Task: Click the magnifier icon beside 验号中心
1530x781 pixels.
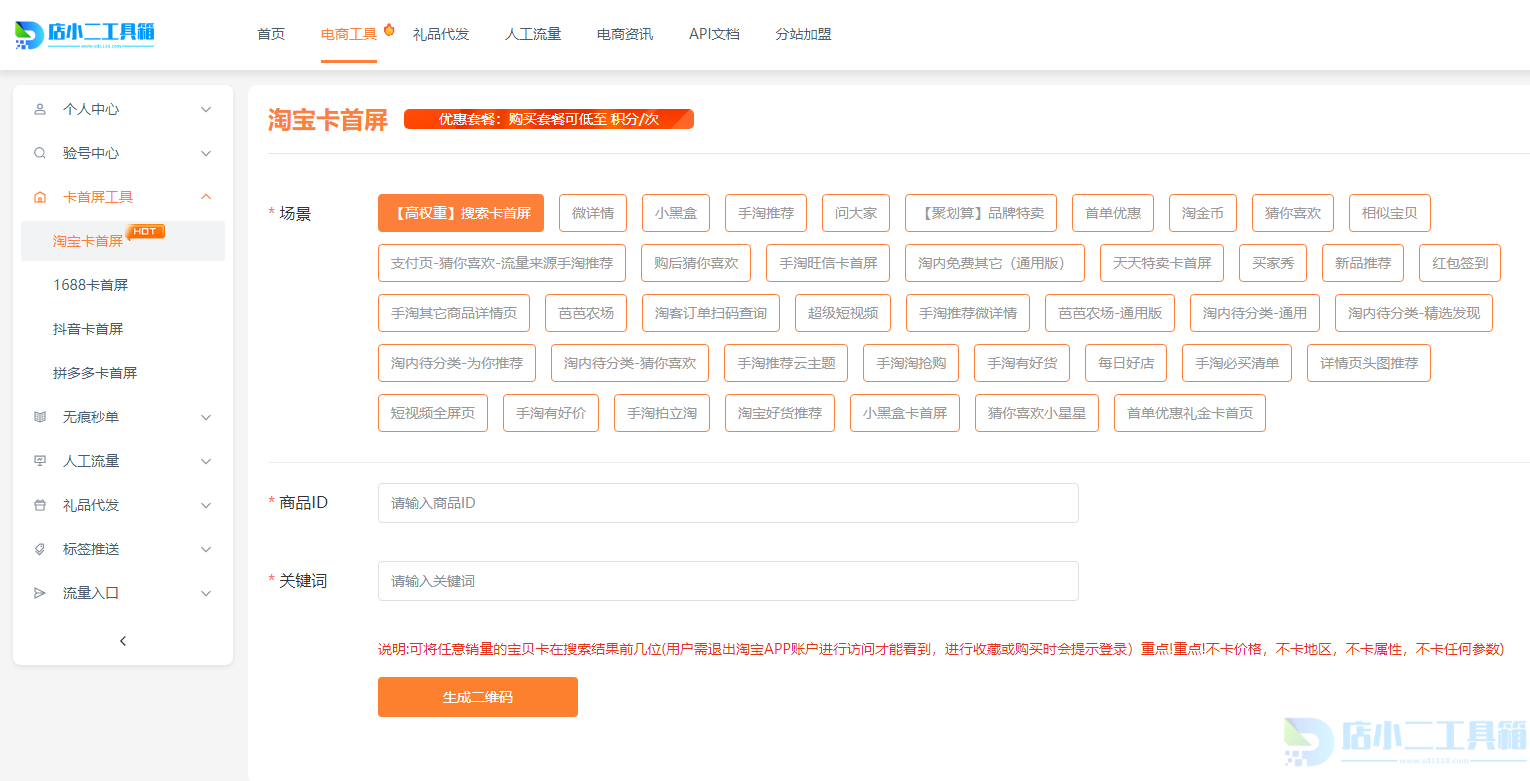Action: 40,153
